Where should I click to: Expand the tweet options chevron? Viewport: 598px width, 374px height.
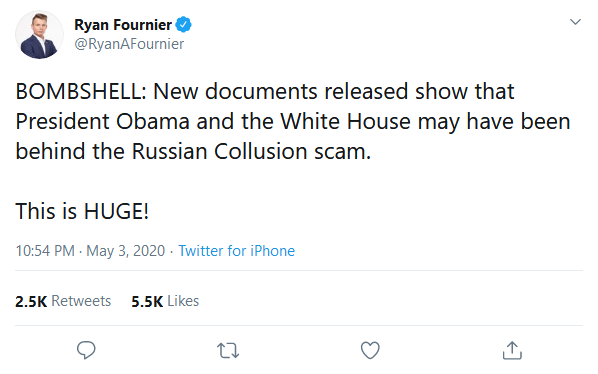point(575,22)
